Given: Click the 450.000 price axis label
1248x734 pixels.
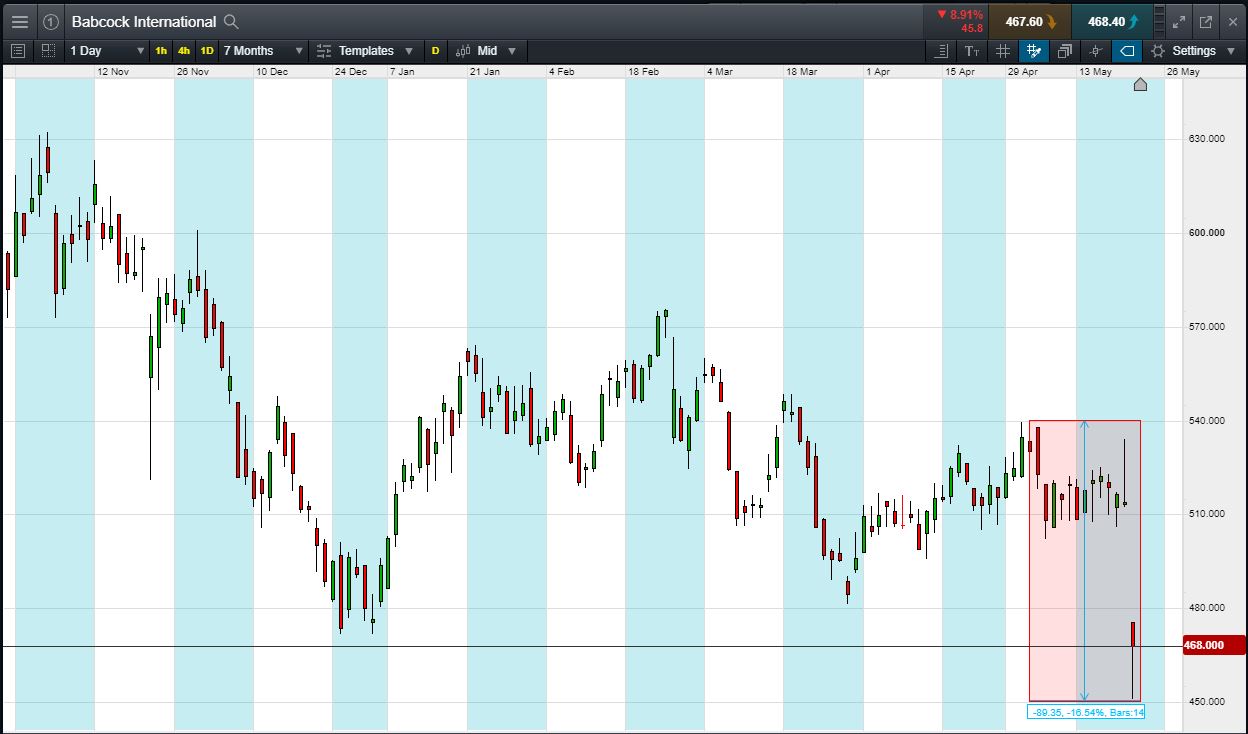Looking at the screenshot, I should 1206,702.
